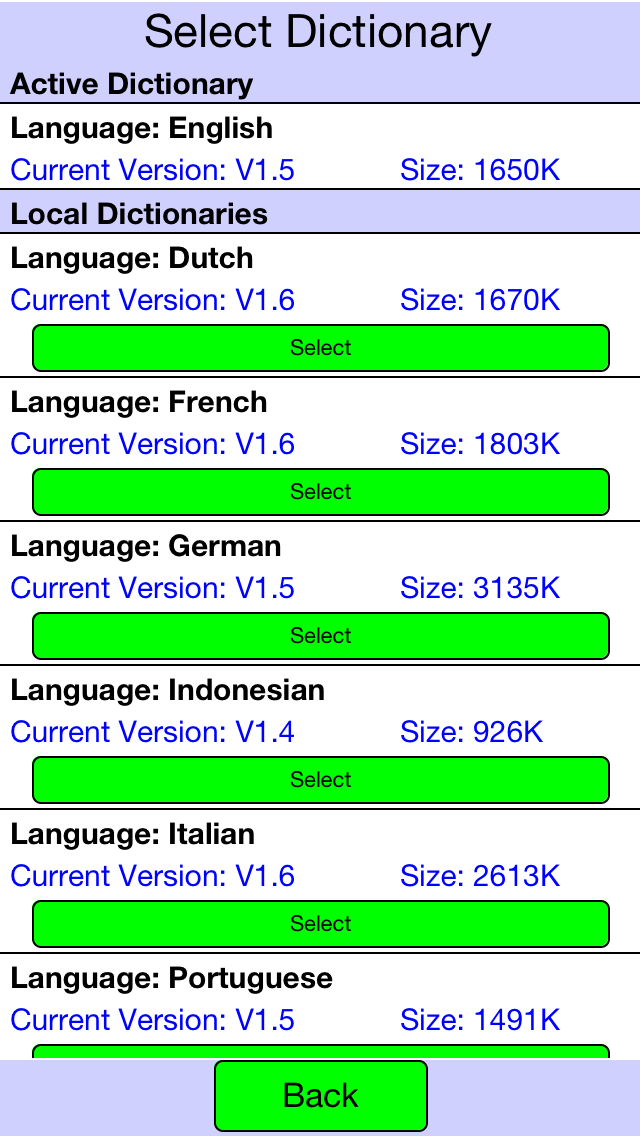Click French 'Current Version: V1.6' text
This screenshot has width=640, height=1136.
pyautogui.click(x=152, y=444)
